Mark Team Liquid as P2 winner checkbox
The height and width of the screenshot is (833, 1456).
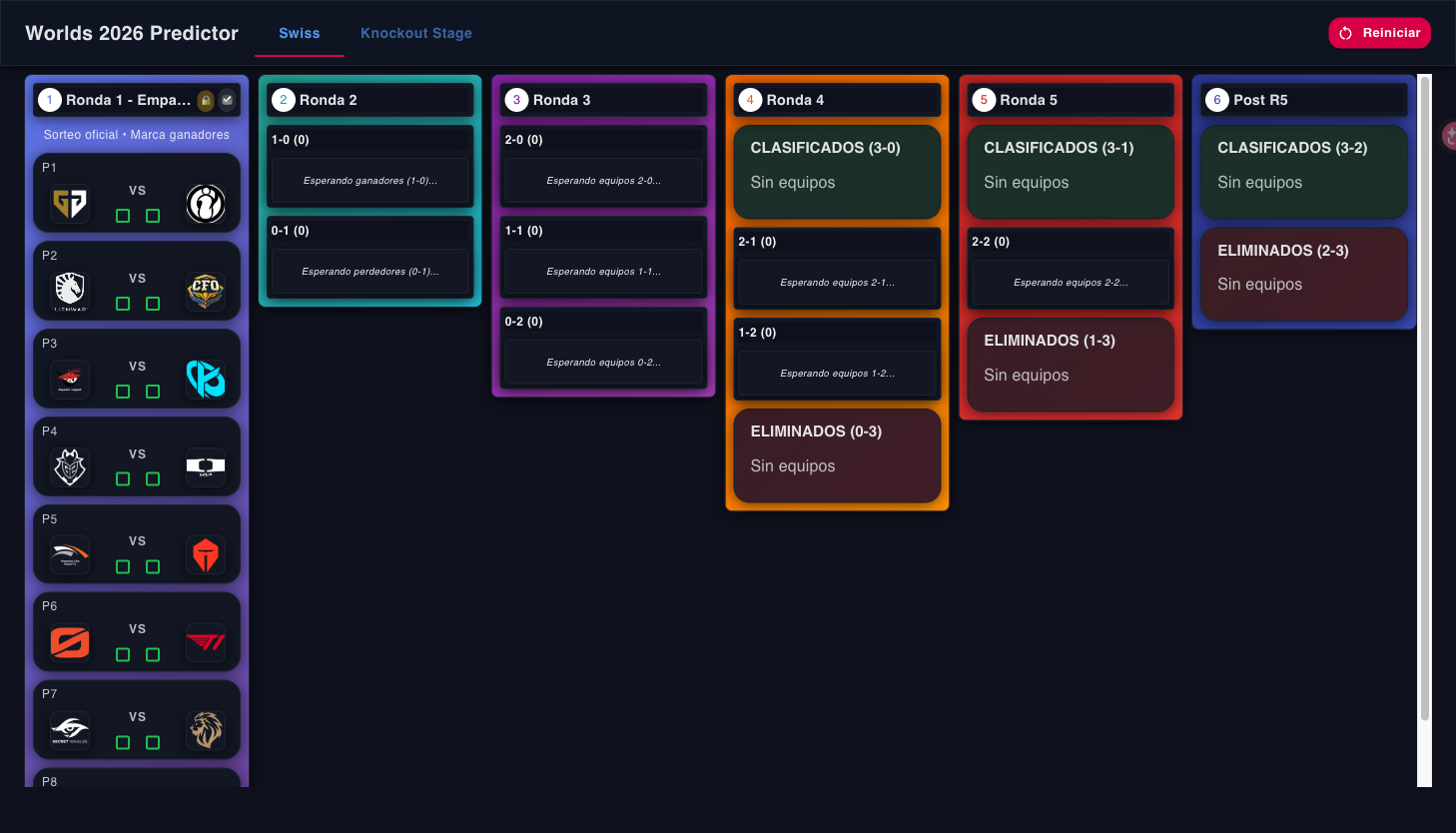point(123,304)
